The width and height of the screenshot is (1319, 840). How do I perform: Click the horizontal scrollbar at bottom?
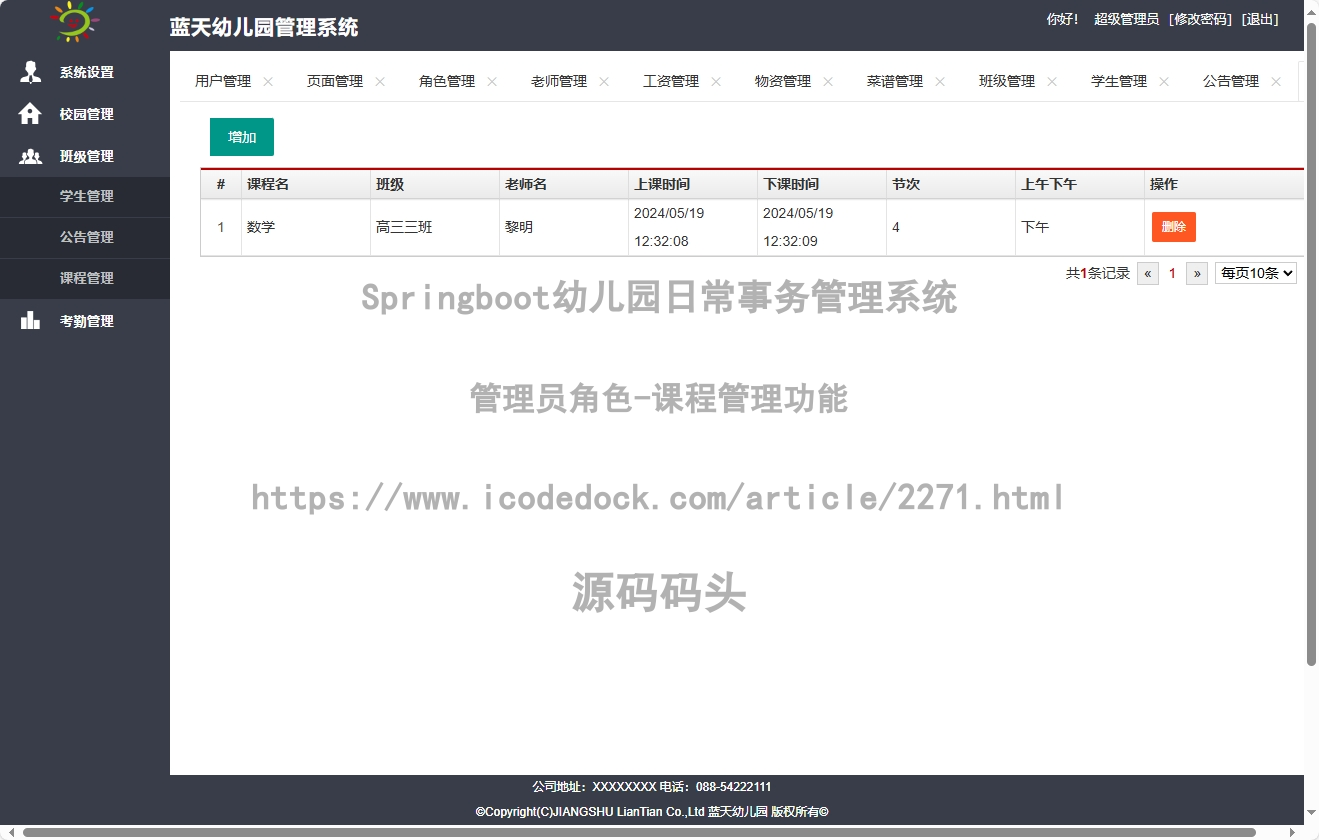[640, 832]
